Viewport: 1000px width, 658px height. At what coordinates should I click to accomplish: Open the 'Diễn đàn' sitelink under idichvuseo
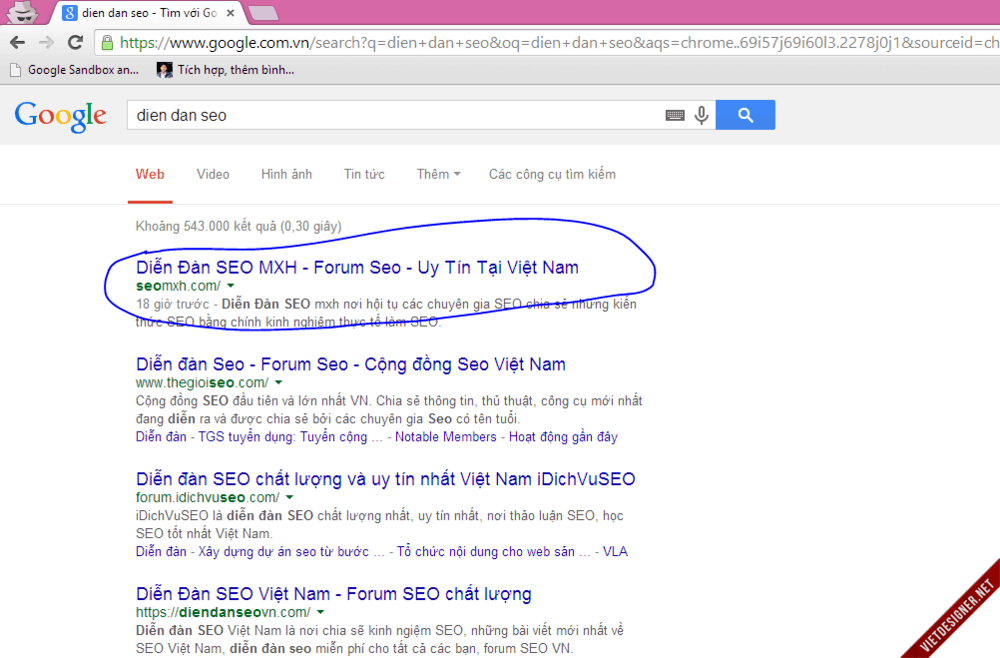pyautogui.click(x=161, y=552)
